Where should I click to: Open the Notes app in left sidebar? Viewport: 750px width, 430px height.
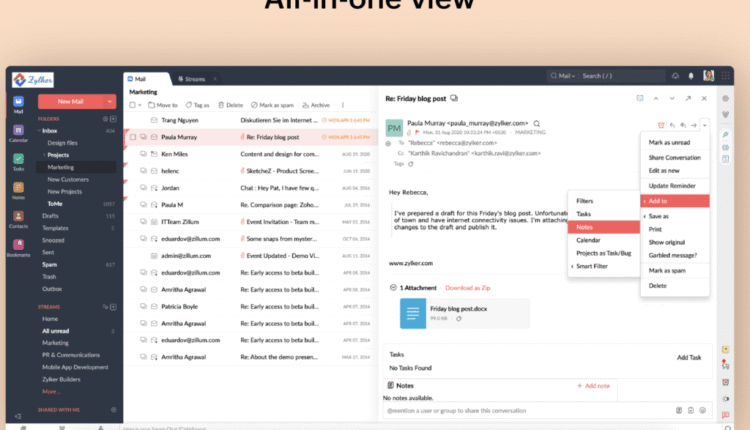(18, 187)
